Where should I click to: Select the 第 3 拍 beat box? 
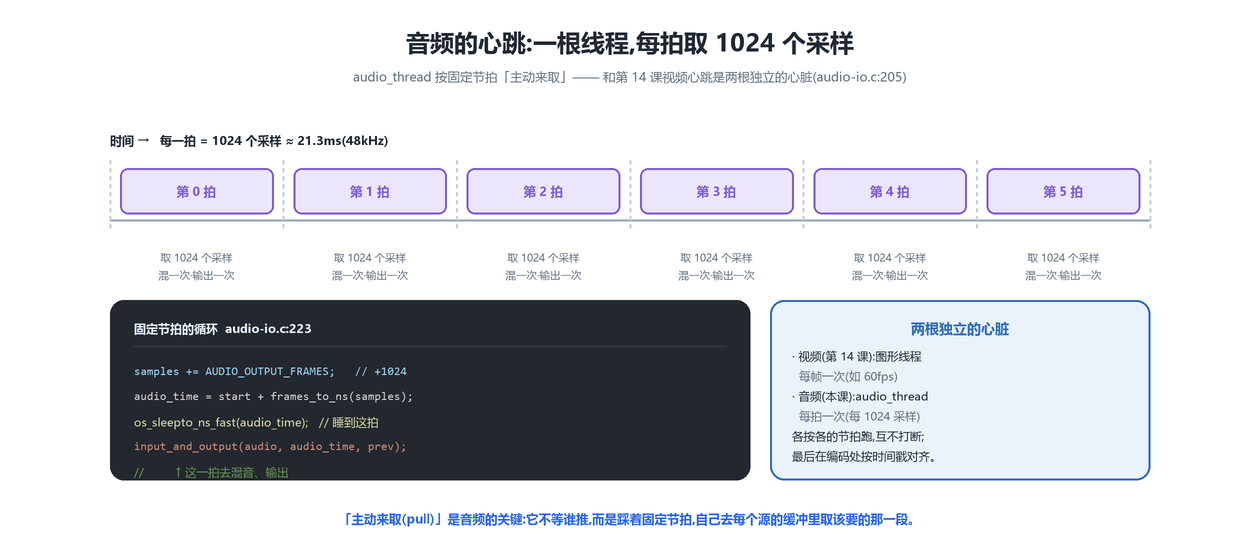(716, 191)
